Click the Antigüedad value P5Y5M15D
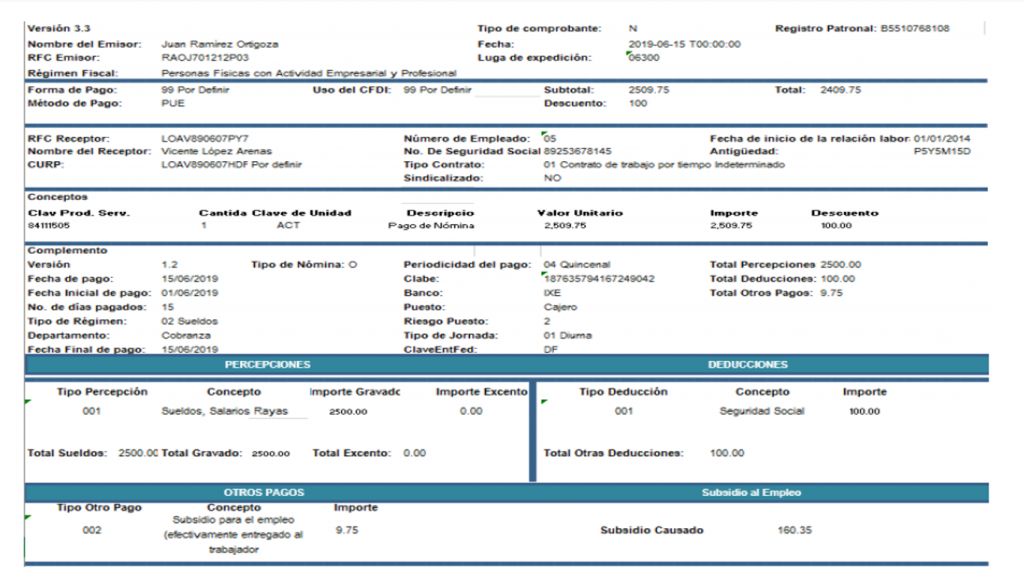The height and width of the screenshot is (576, 1024). (x=942, y=151)
